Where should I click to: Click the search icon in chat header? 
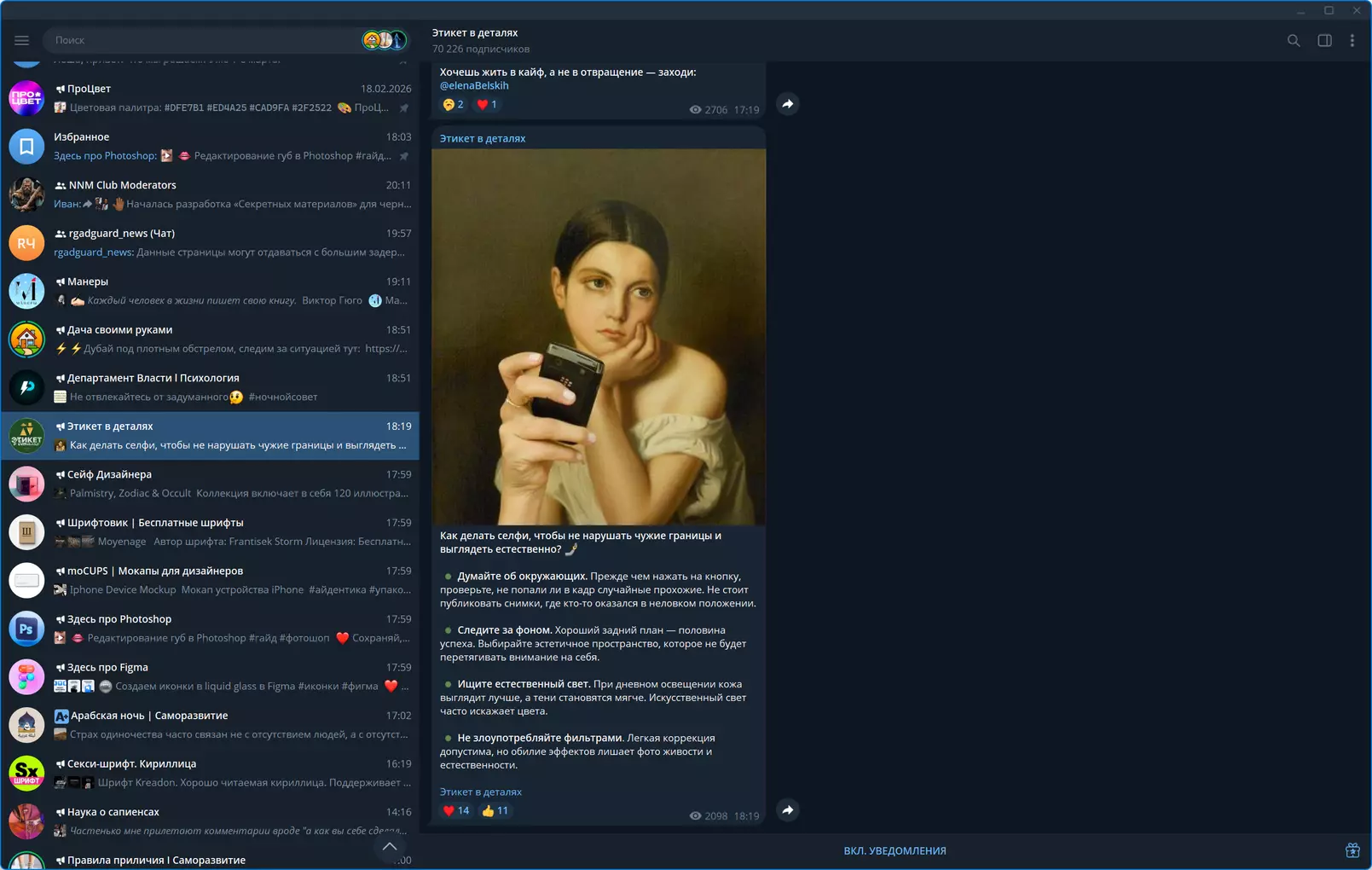pyautogui.click(x=1294, y=40)
